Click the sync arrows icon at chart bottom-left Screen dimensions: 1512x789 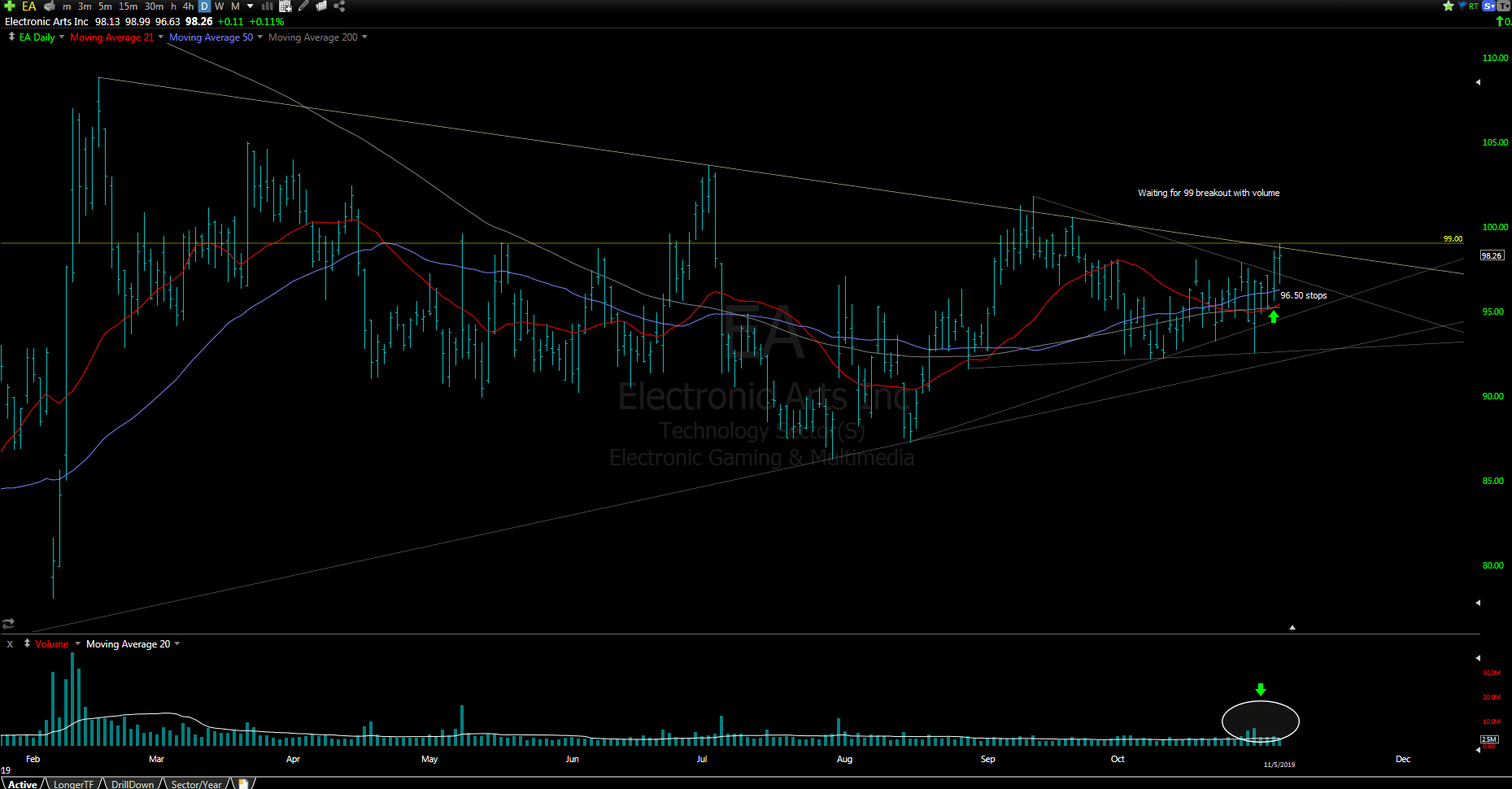(8, 624)
